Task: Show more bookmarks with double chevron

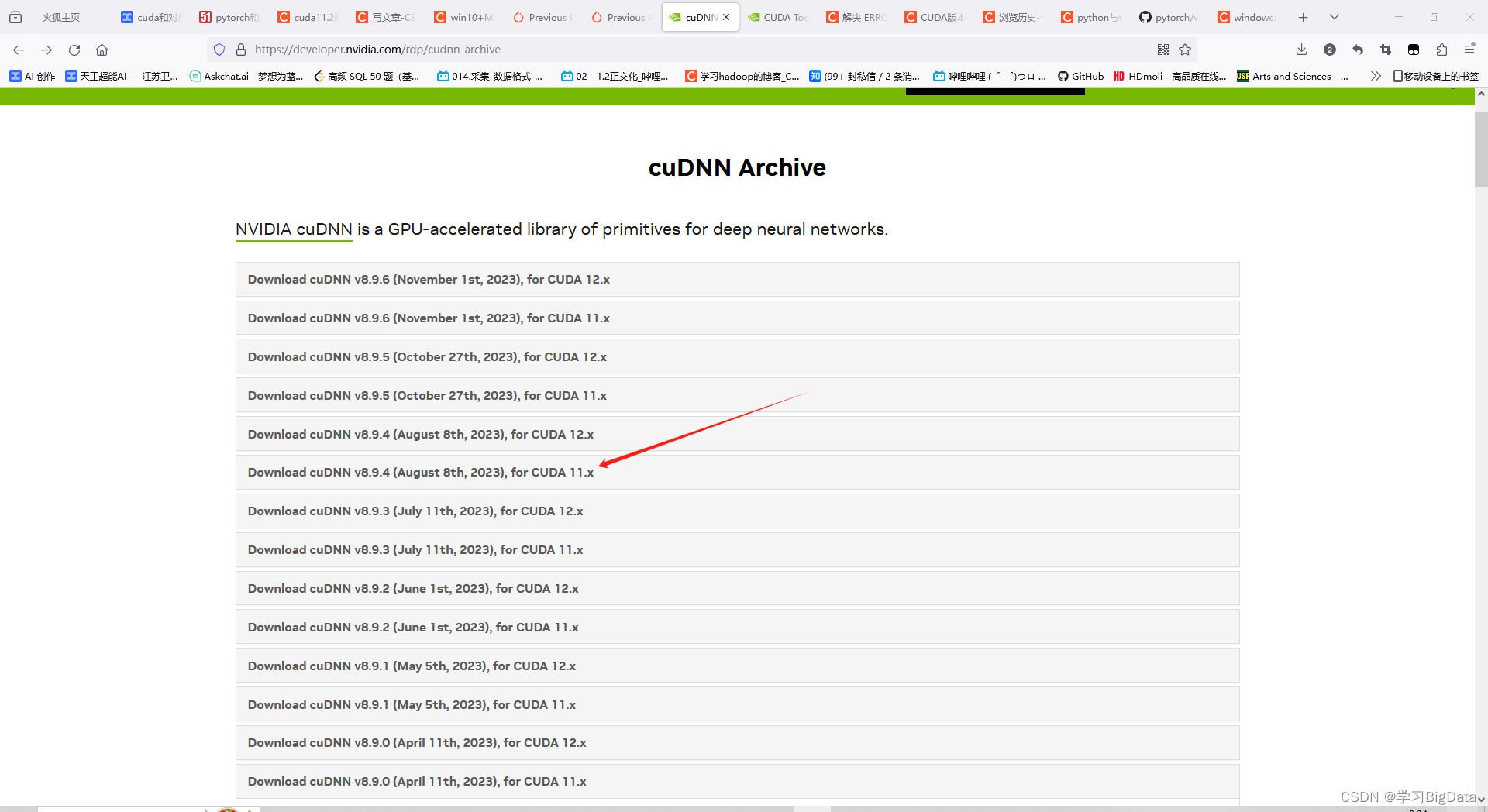Action: 1376,76
